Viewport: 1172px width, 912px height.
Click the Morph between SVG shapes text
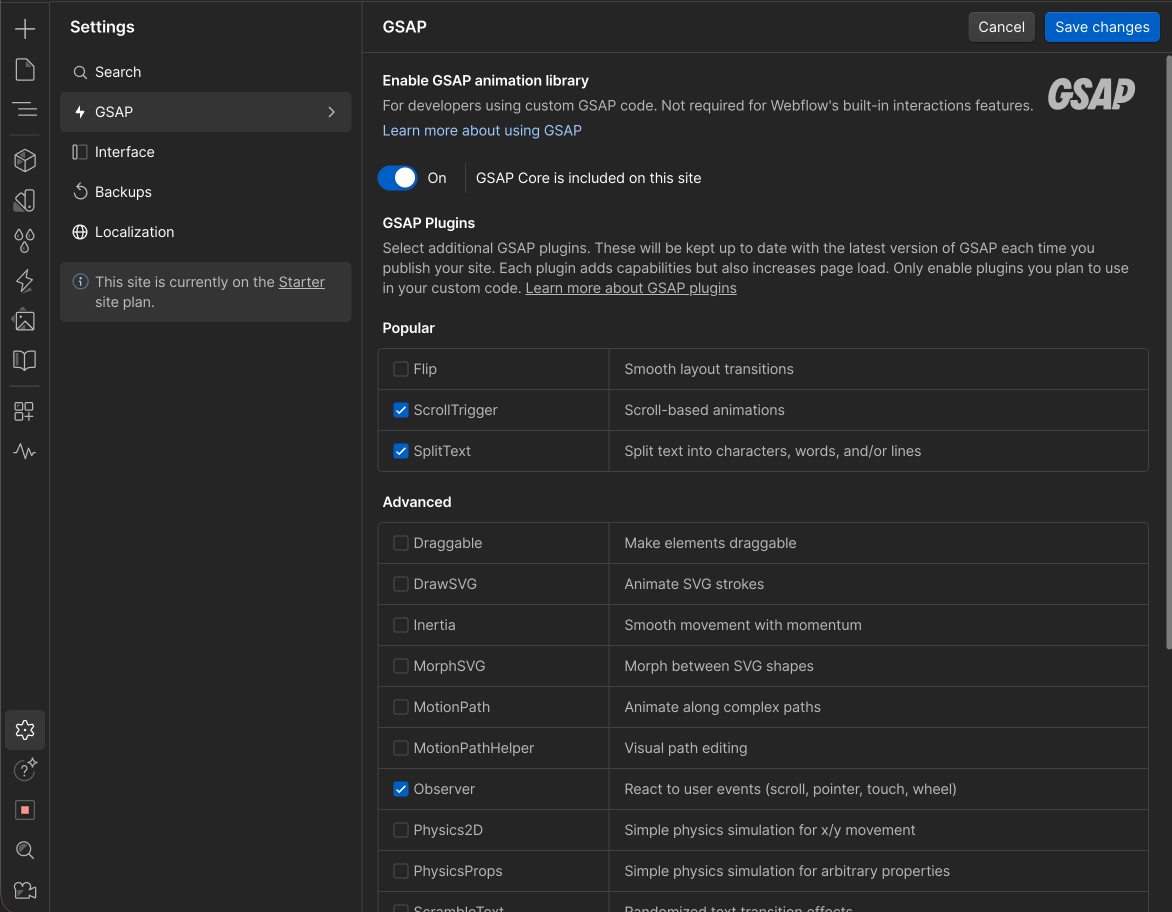718,666
